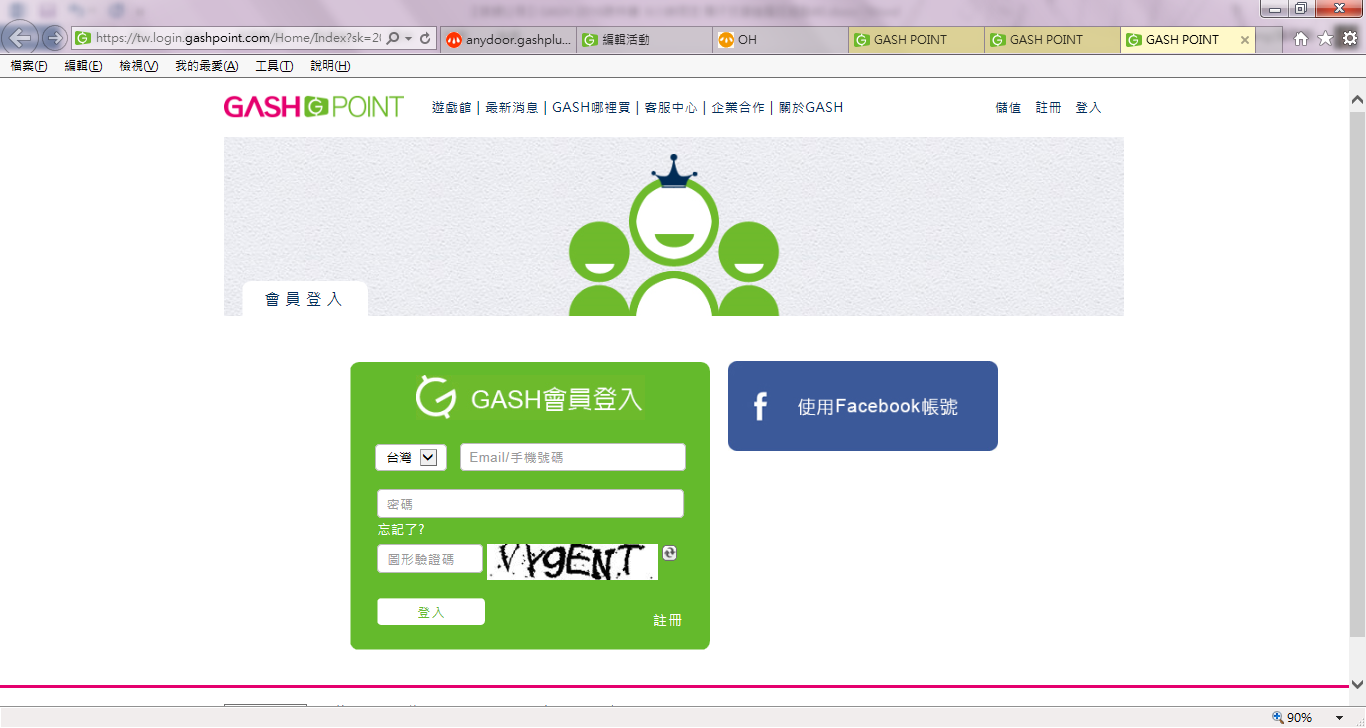The image size is (1366, 728).
Task: Click the white 登入 submit button
Action: pos(431,612)
